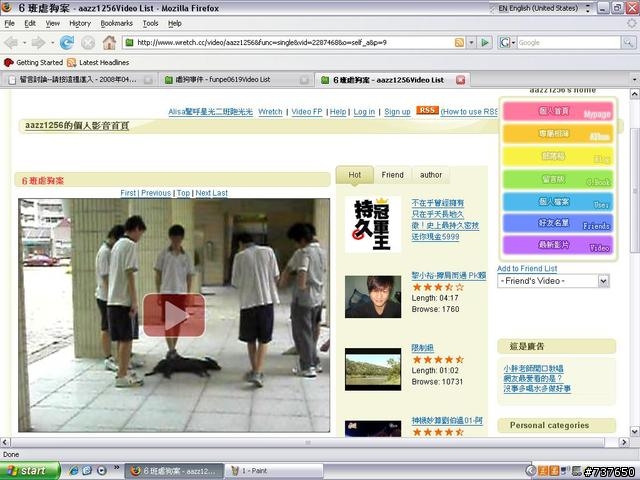This screenshot has height=480, width=640.
Task: Select the Friend tab in video sidebar
Action: tap(393, 175)
